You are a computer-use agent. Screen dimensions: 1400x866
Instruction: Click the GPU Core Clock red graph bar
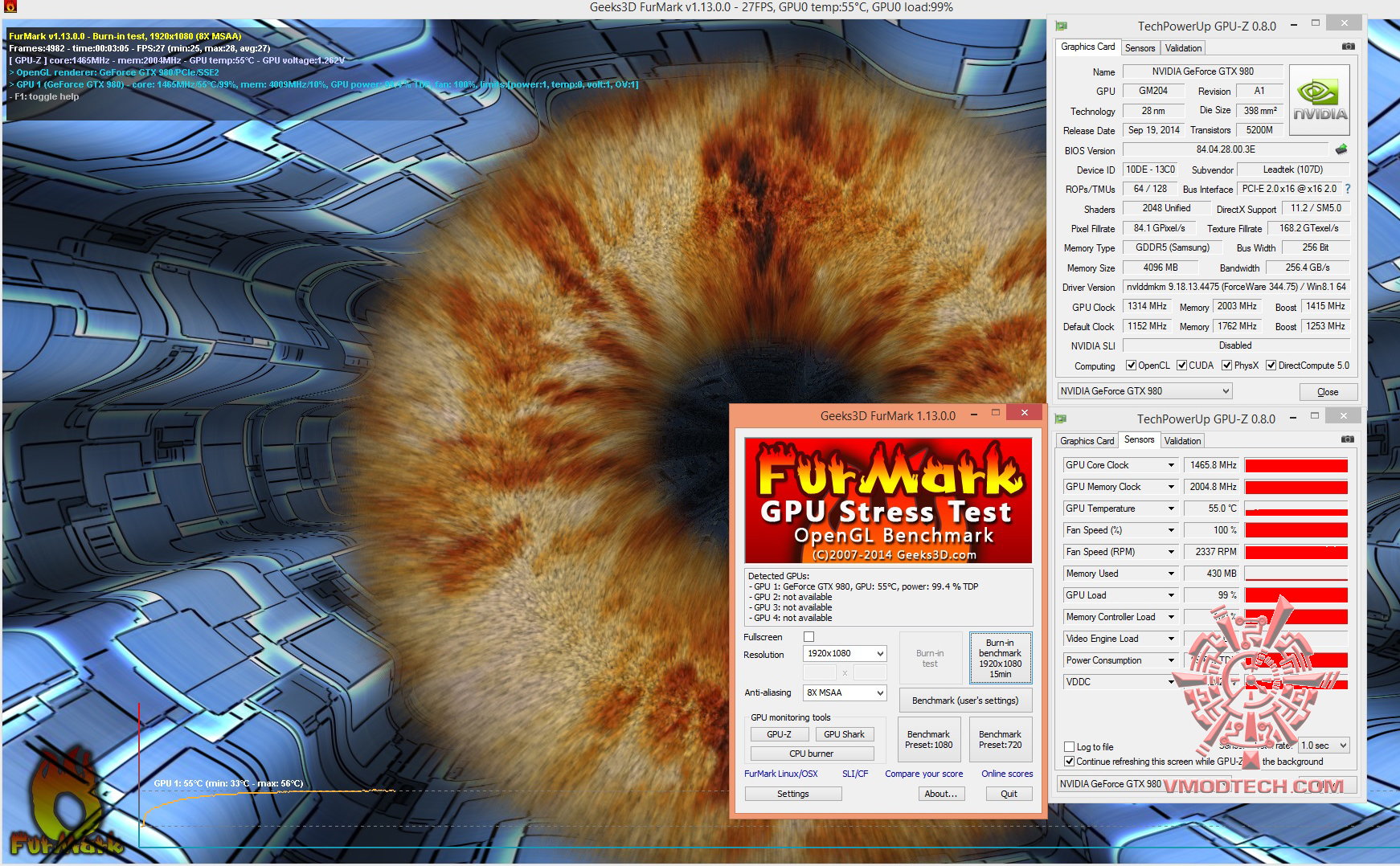coord(1296,465)
